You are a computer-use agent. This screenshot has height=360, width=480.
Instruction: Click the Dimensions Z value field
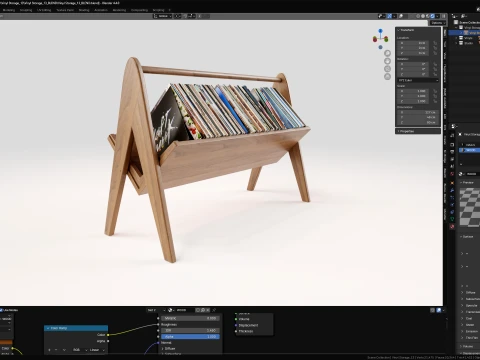click(418, 122)
